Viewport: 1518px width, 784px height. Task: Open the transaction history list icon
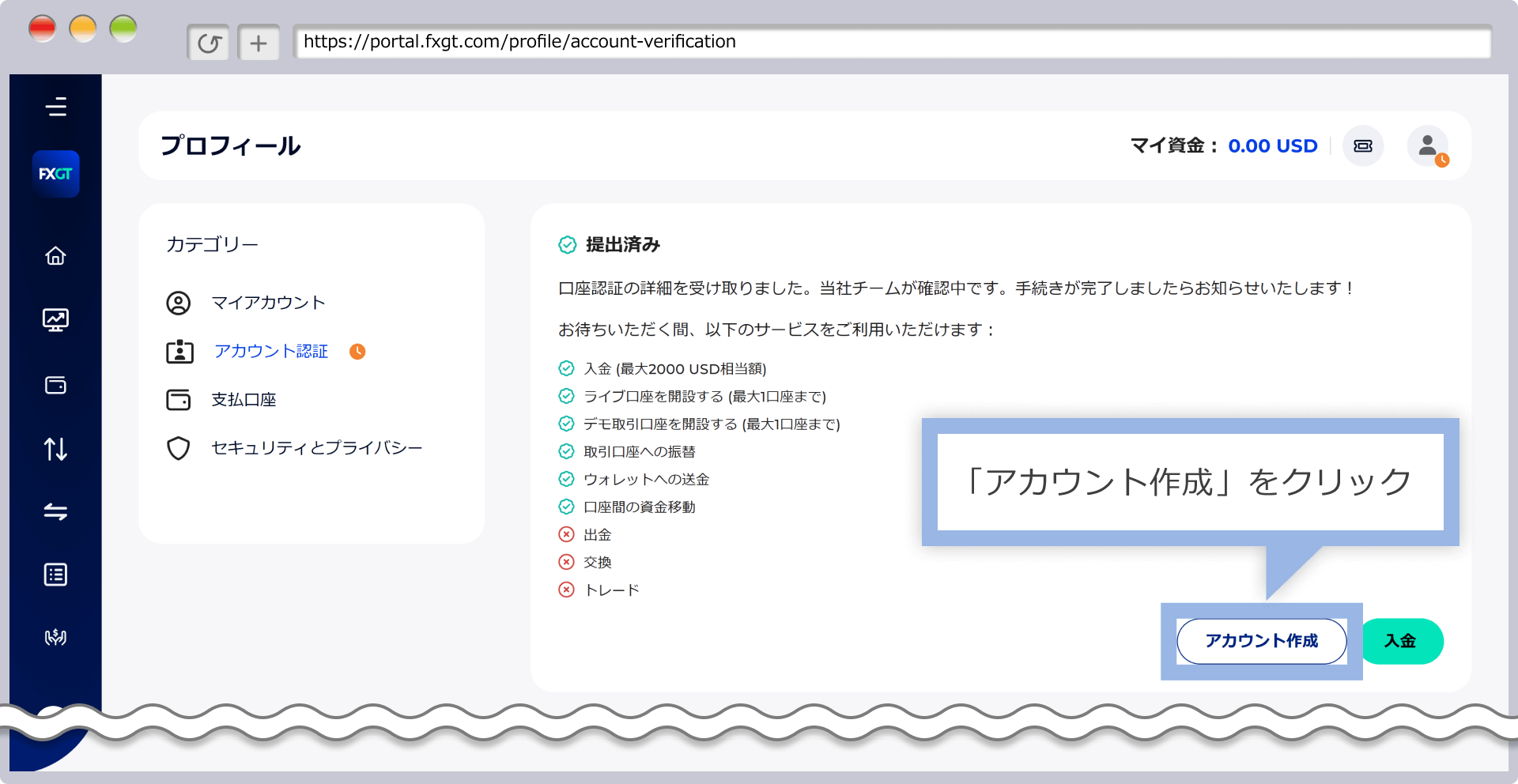[55, 575]
